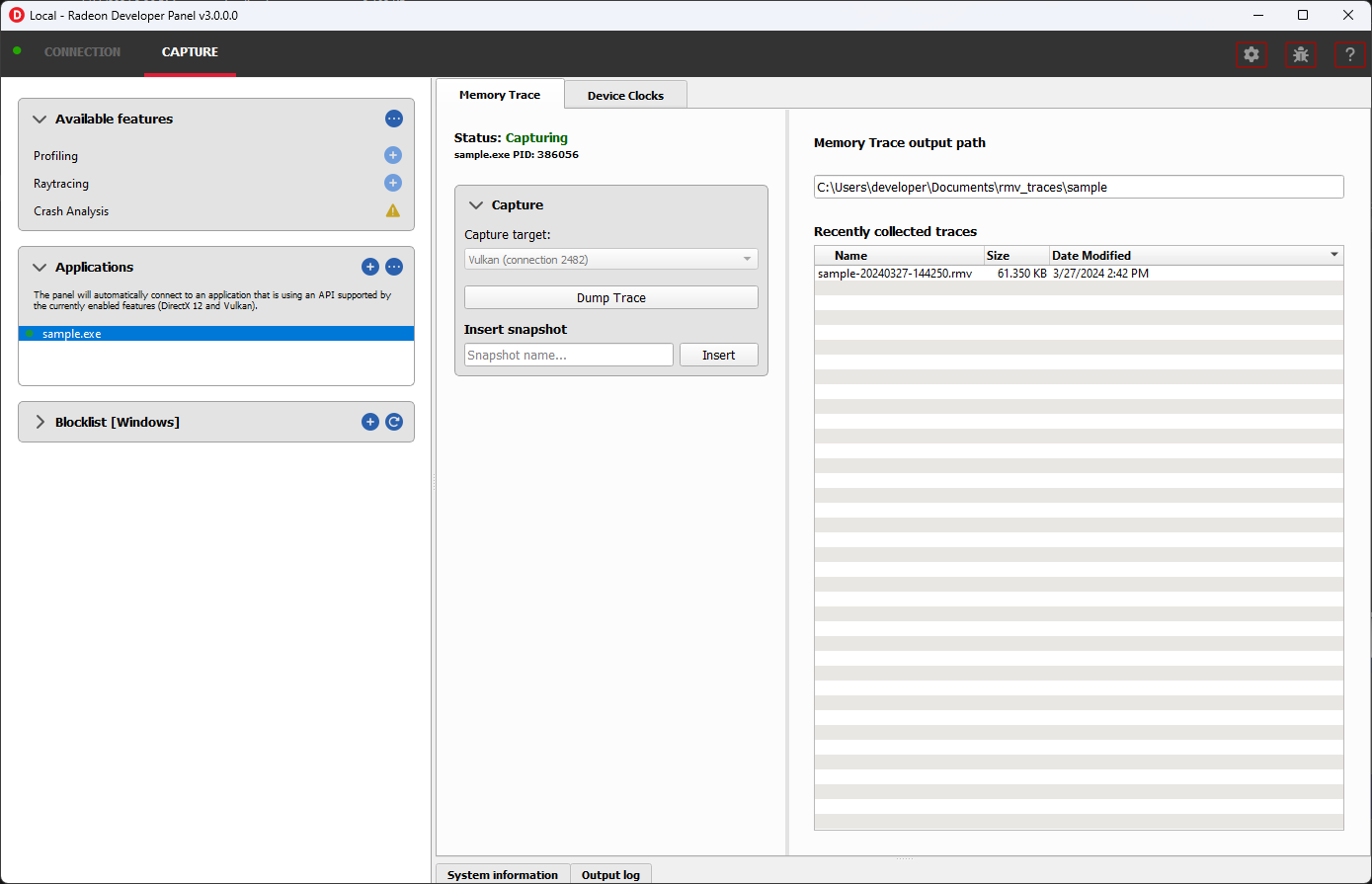Open settings via the gear icon
The height and width of the screenshot is (884, 1372).
pos(1251,55)
